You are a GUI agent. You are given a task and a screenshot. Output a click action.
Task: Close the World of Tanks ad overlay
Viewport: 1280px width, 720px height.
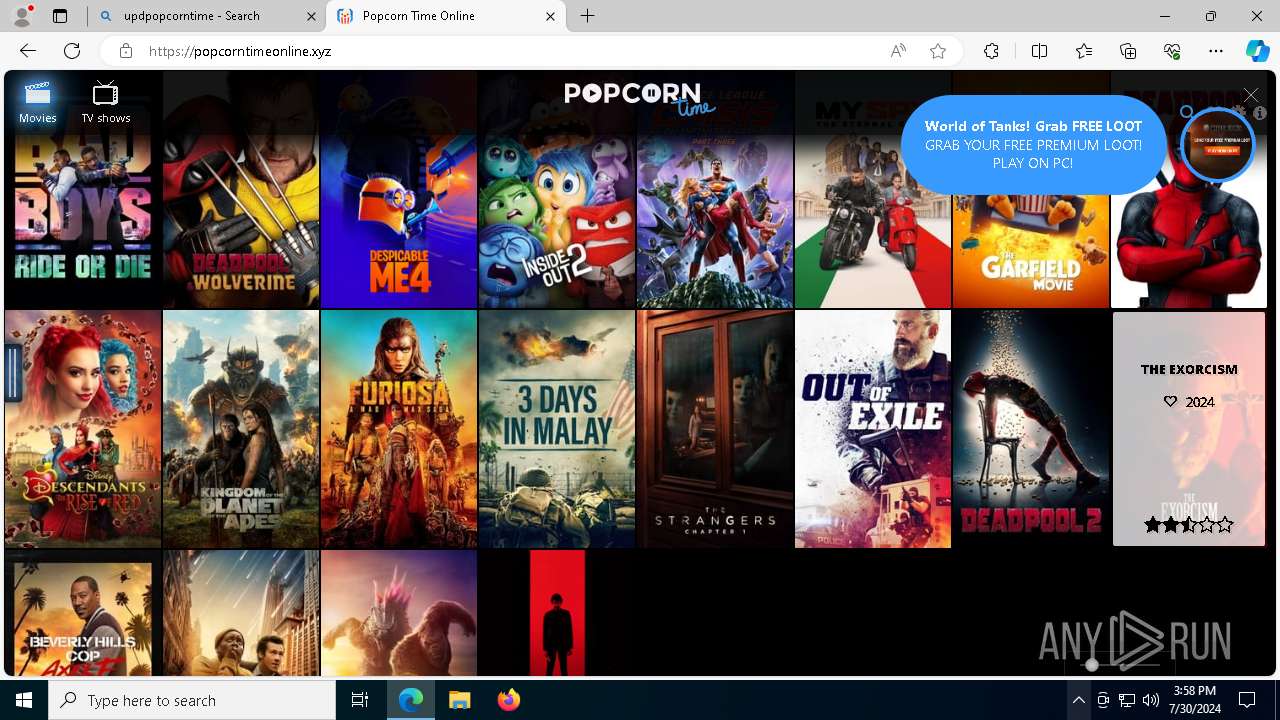pos(1251,95)
